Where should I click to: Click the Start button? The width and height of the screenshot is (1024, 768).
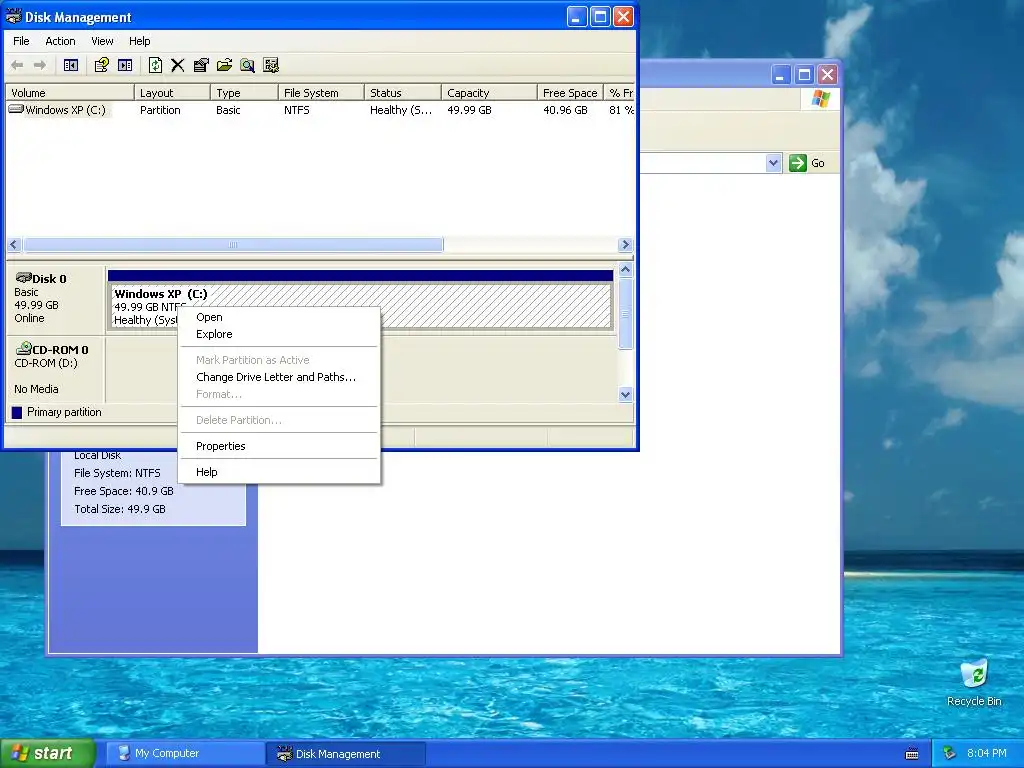[47, 754]
